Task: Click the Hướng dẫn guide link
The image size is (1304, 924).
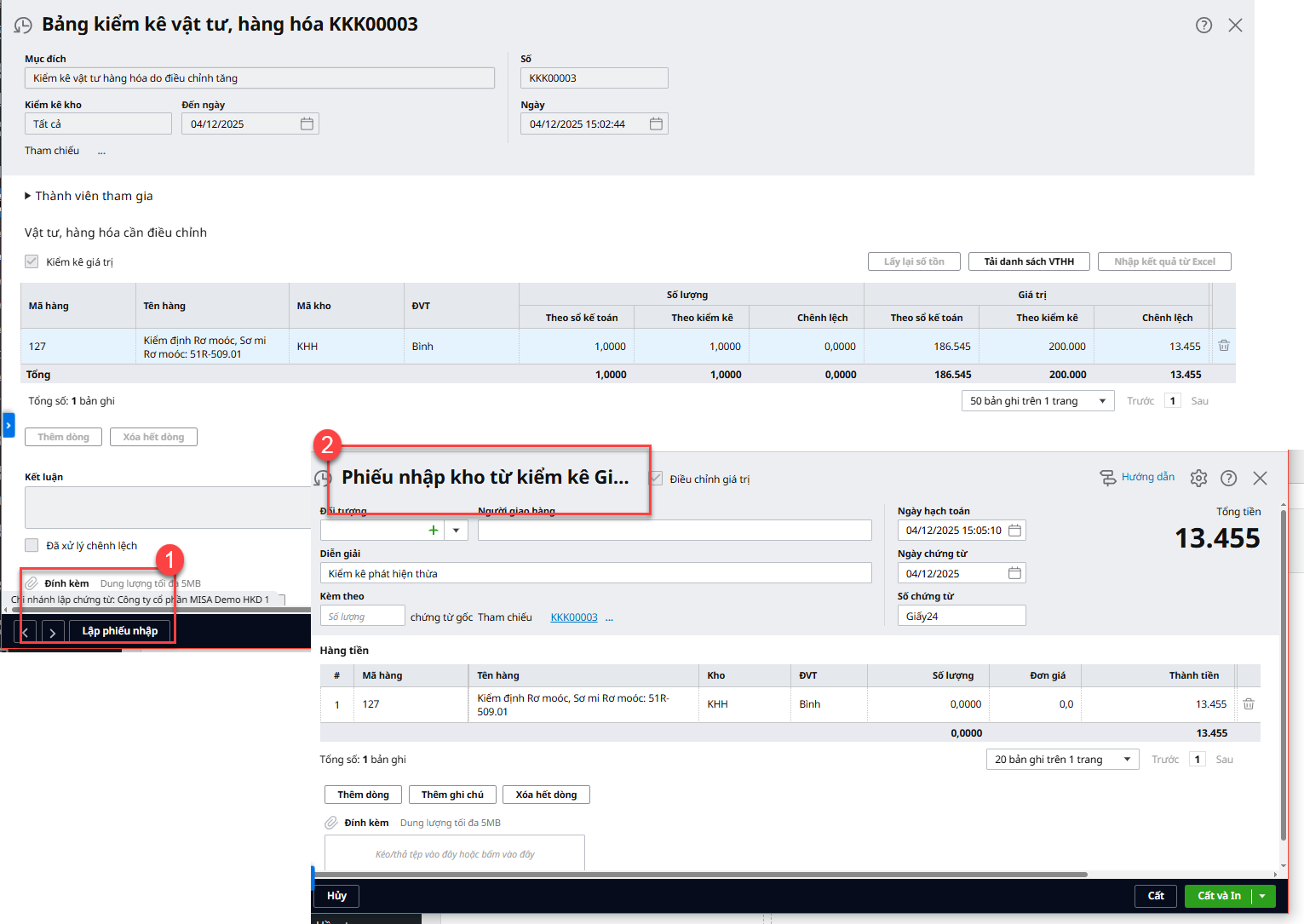Action: coord(1146,477)
